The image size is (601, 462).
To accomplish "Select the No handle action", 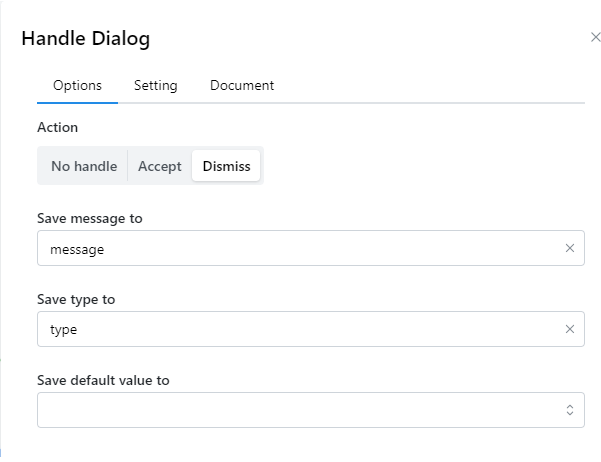I will click(84, 167).
